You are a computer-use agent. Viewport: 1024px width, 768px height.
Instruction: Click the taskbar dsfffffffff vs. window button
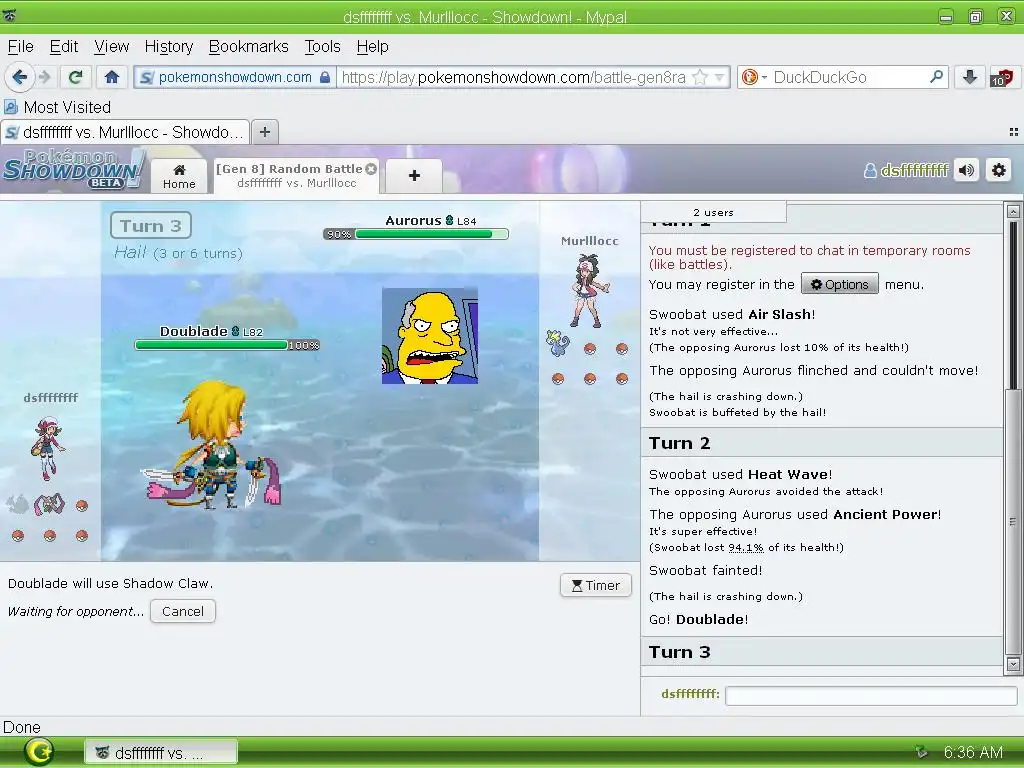tap(161, 753)
